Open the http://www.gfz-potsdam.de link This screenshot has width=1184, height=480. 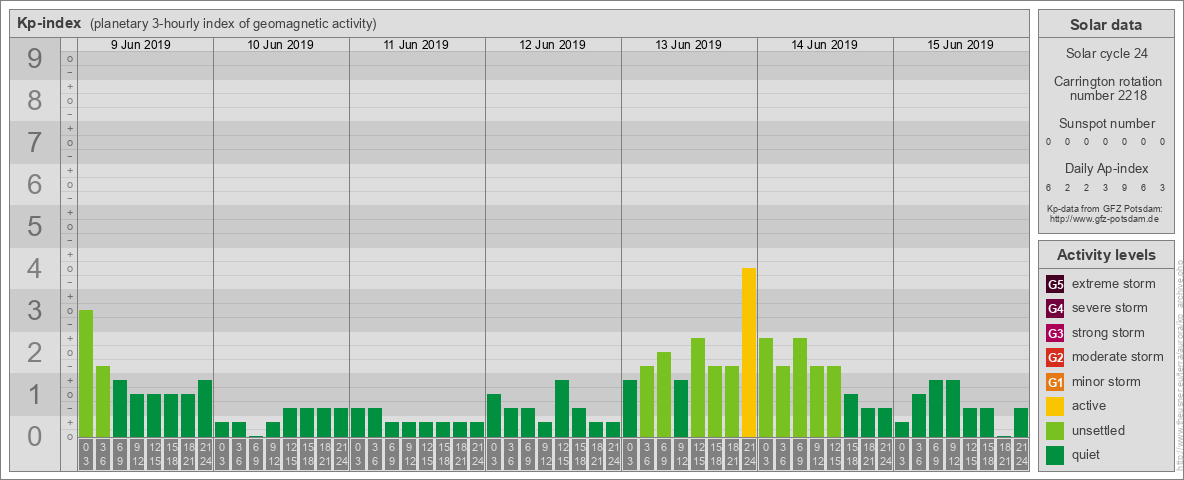click(x=1104, y=219)
